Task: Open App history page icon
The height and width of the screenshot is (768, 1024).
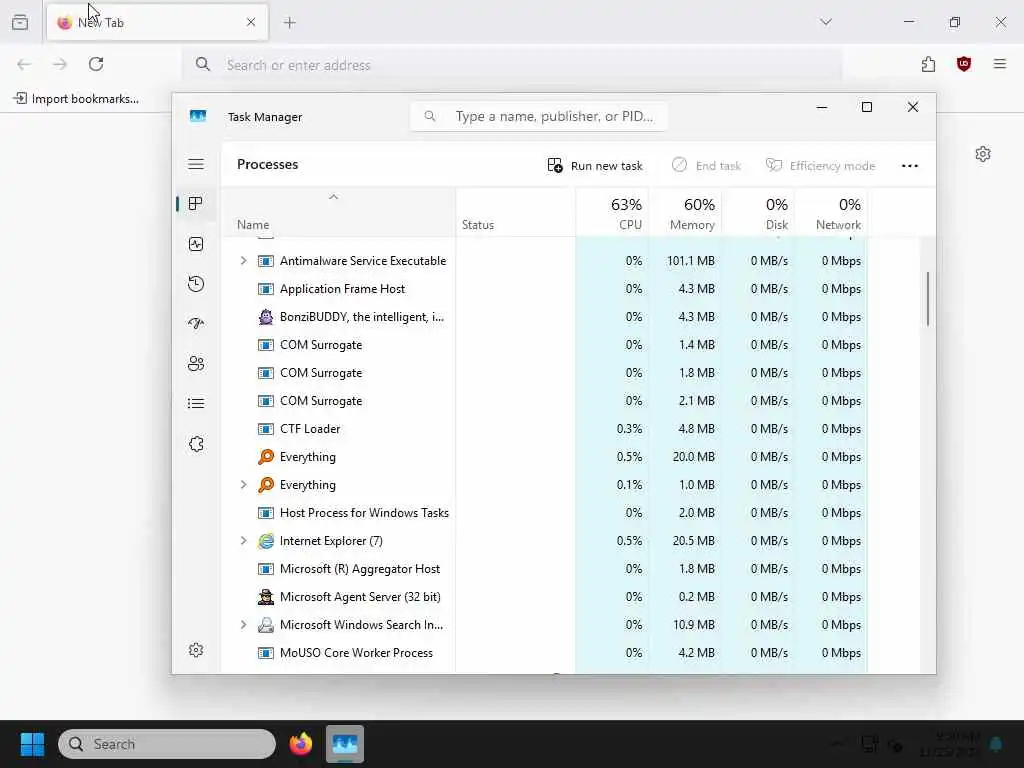Action: pyautogui.click(x=196, y=284)
